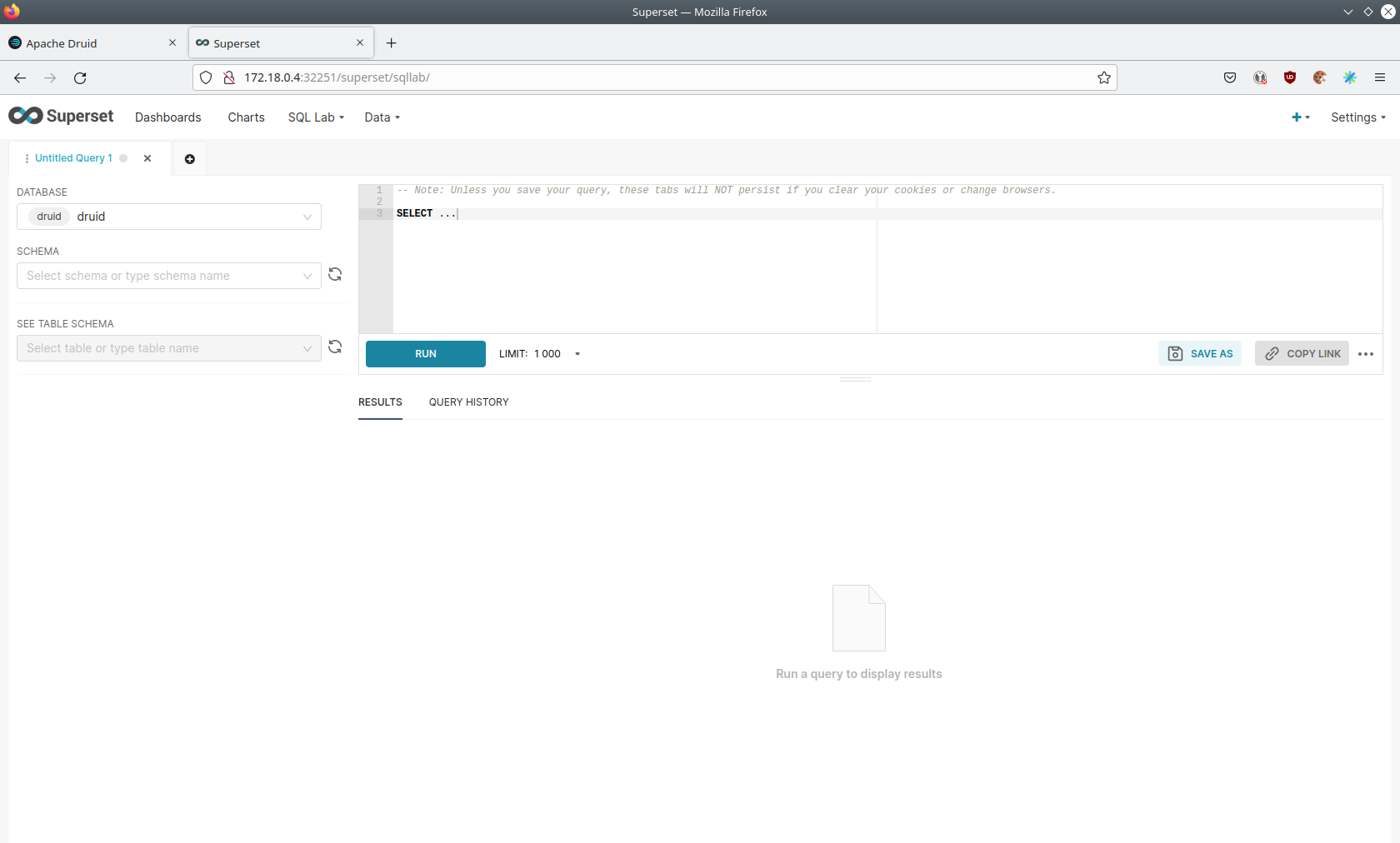Click the Superset logo
Screen dimensions: 1400x843
[x=61, y=117]
